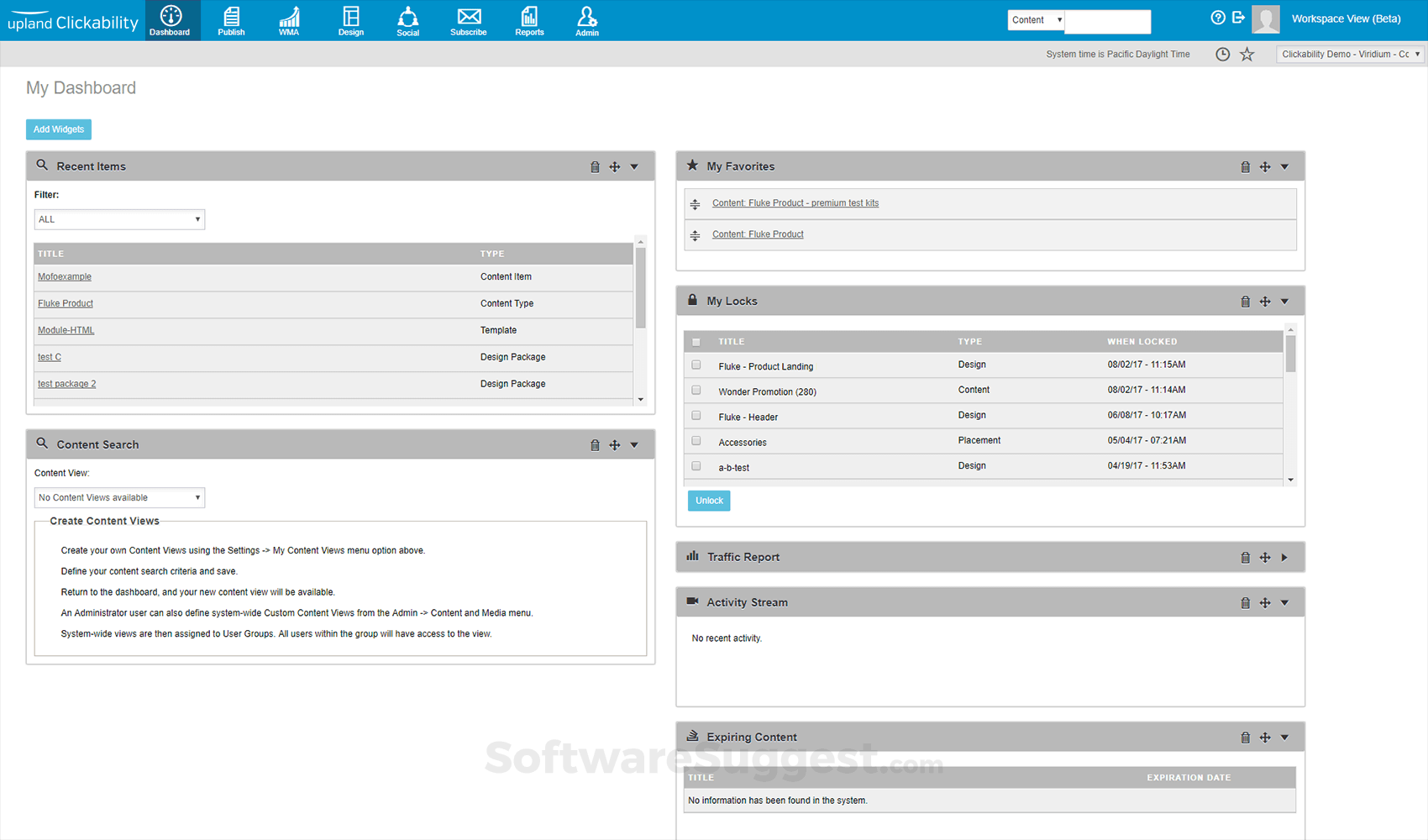This screenshot has height=840, width=1428.
Task: Open the Fluke Product premium test kits favorite
Action: (x=795, y=202)
